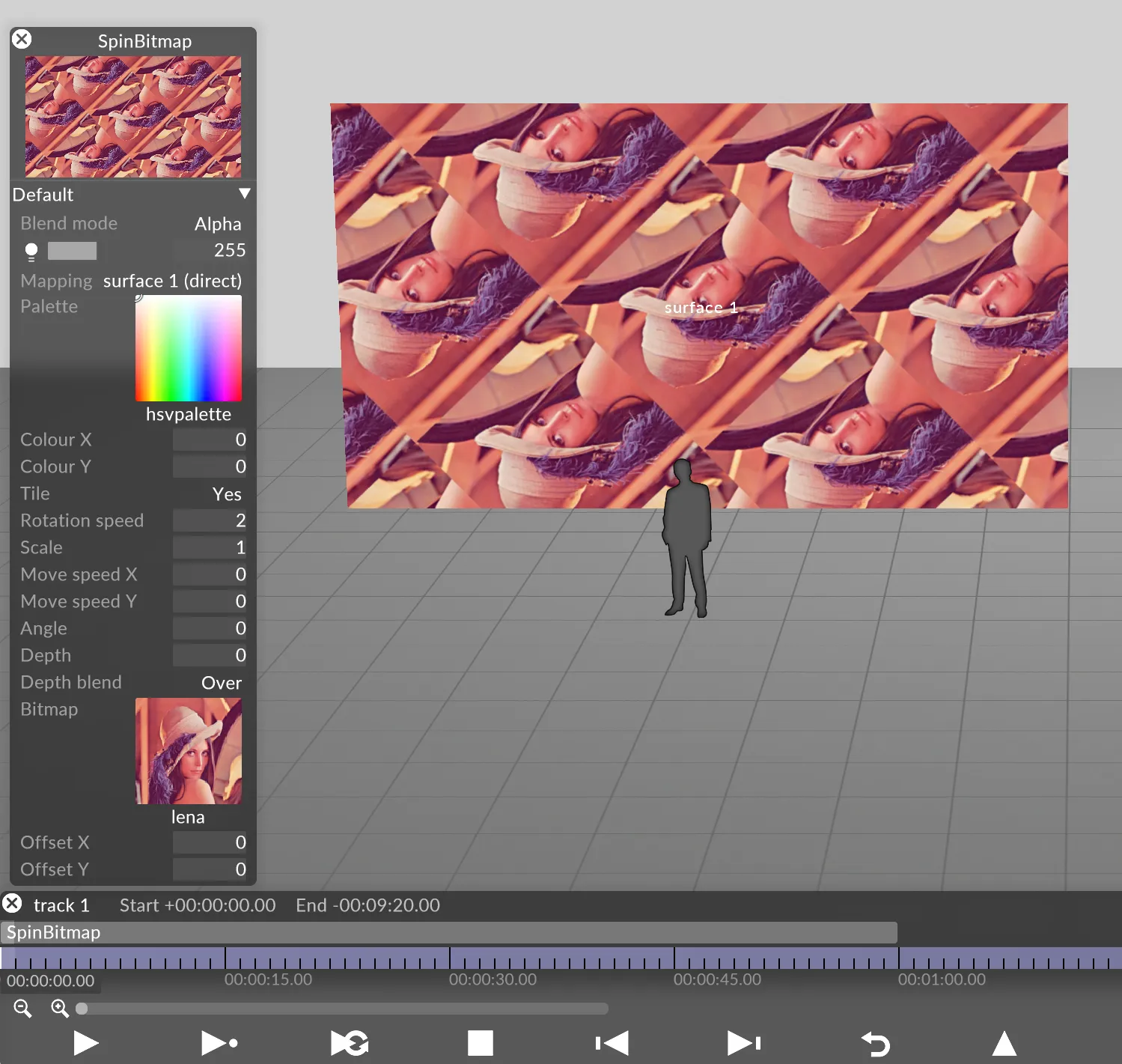Toggle Tile from Yes to No
Viewport: 1122px width, 1064px height.
point(227,493)
